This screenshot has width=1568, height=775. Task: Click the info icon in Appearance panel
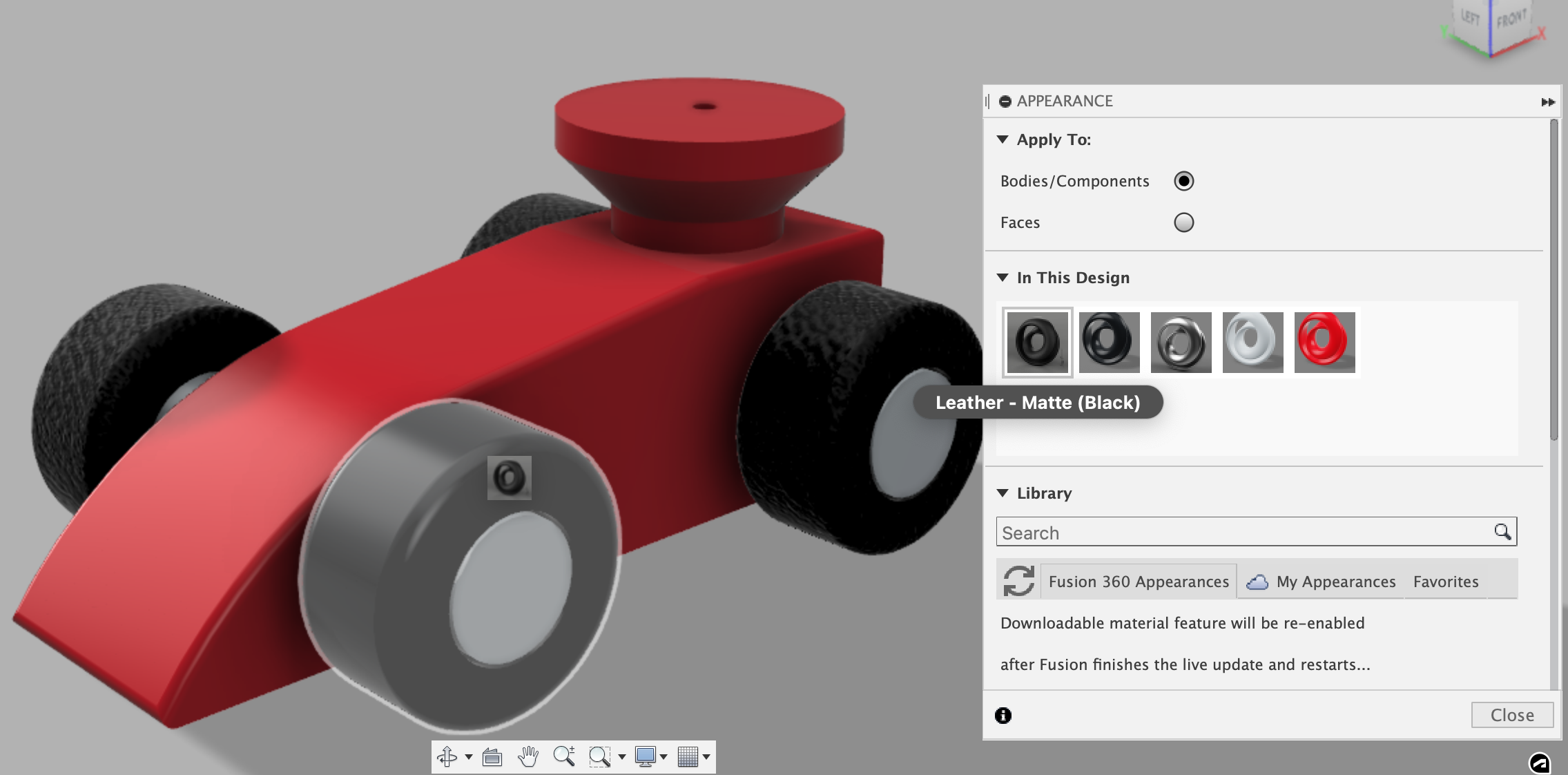(x=1003, y=716)
